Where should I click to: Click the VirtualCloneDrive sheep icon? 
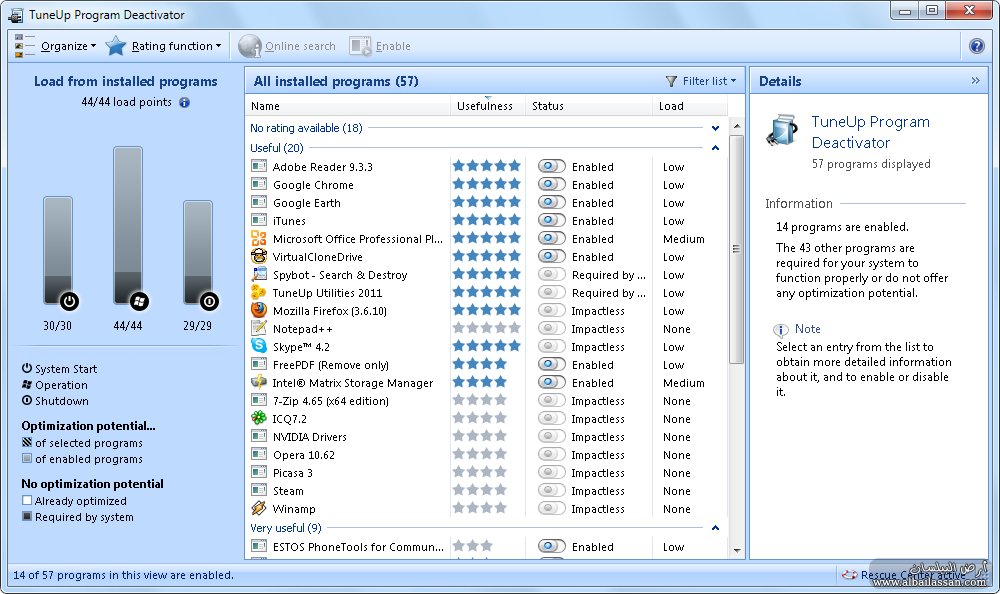(259, 256)
